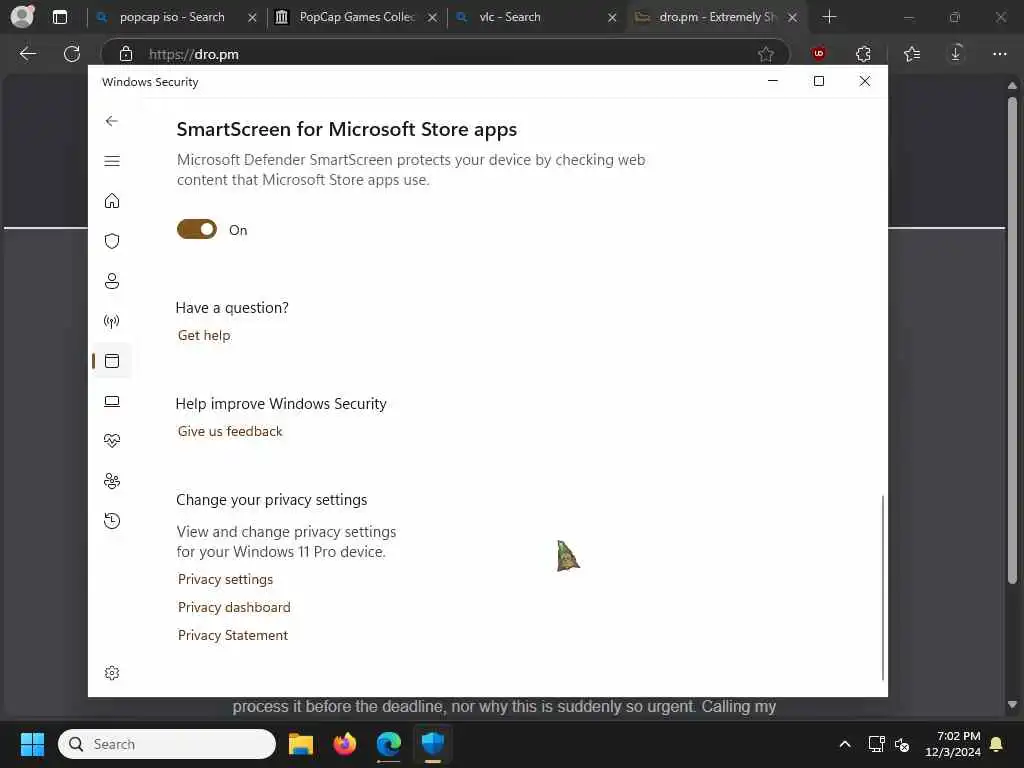Open Microsoft Edge taskbar icon
1024x768 pixels.
pos(389,744)
